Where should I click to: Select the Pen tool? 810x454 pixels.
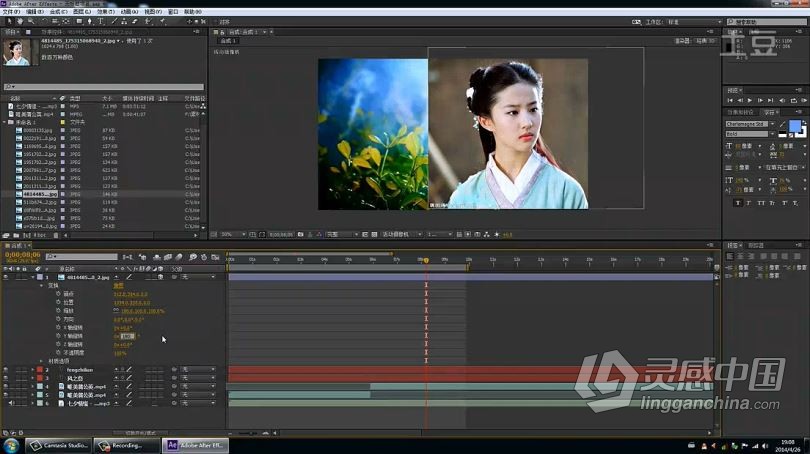point(90,21)
